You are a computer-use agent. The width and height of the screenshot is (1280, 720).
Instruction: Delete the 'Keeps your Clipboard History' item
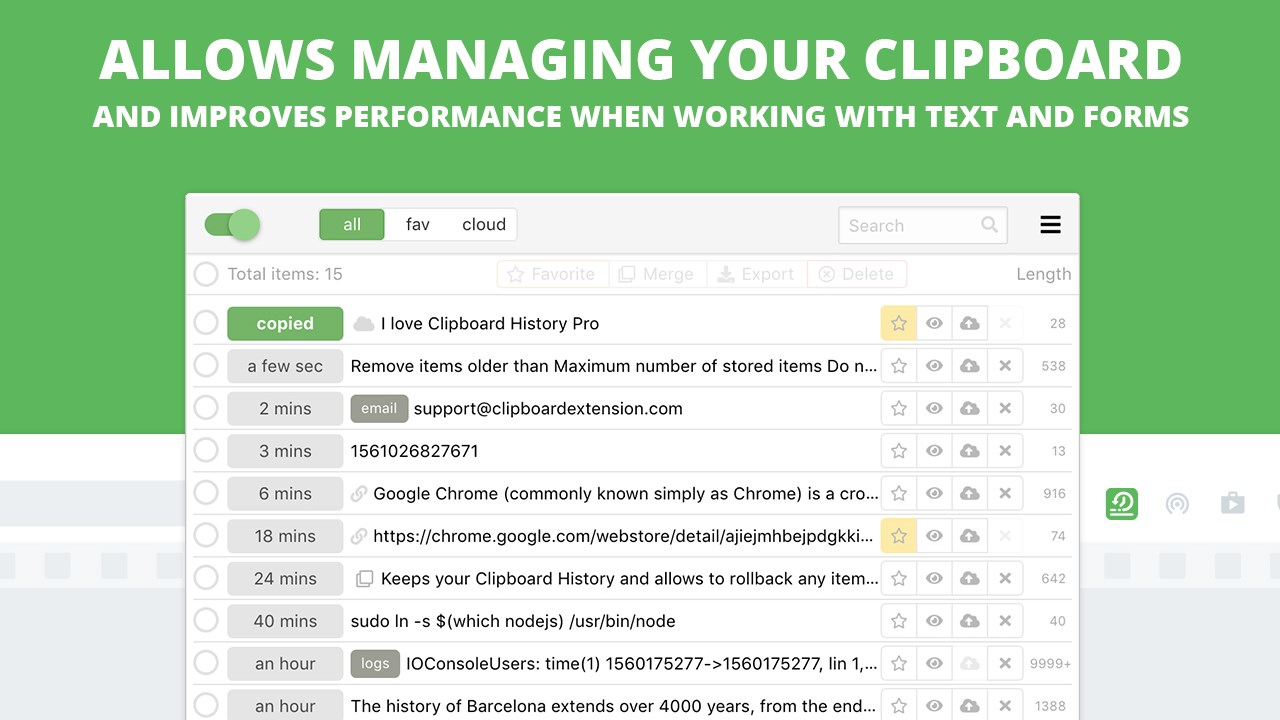(x=1005, y=578)
